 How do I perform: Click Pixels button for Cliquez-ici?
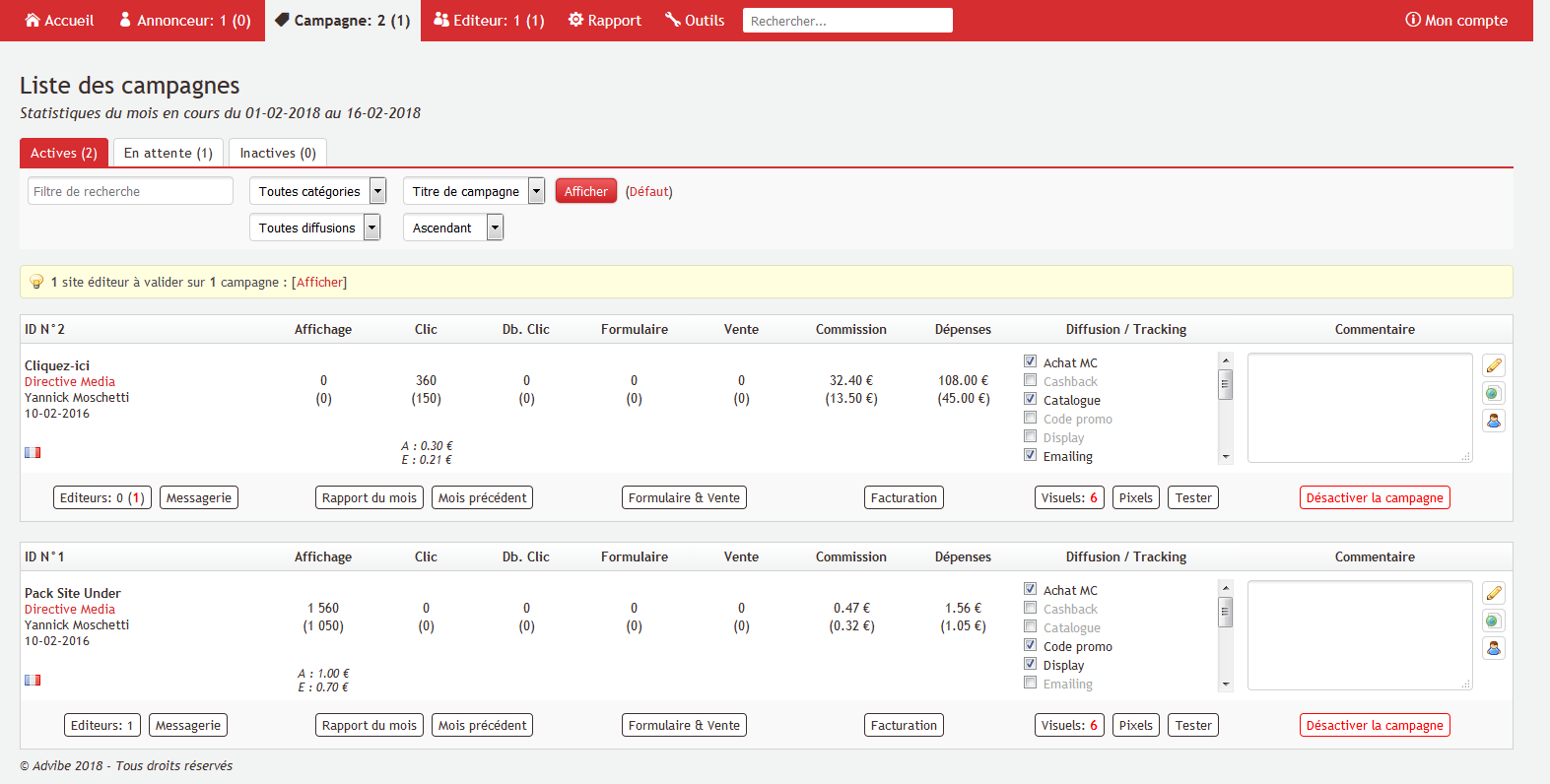(x=1136, y=498)
